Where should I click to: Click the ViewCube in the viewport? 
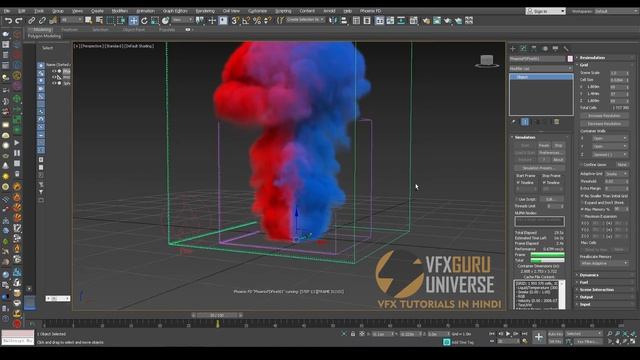pos(487,61)
